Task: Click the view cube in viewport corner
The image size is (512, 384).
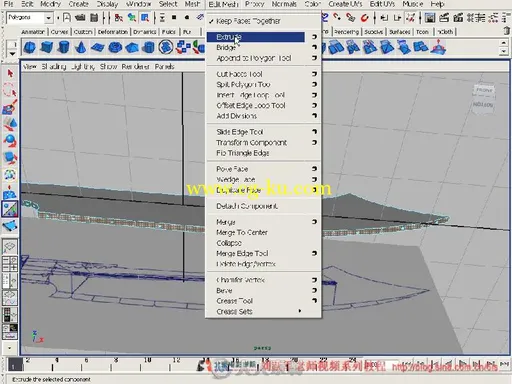Action: pyautogui.click(x=483, y=97)
